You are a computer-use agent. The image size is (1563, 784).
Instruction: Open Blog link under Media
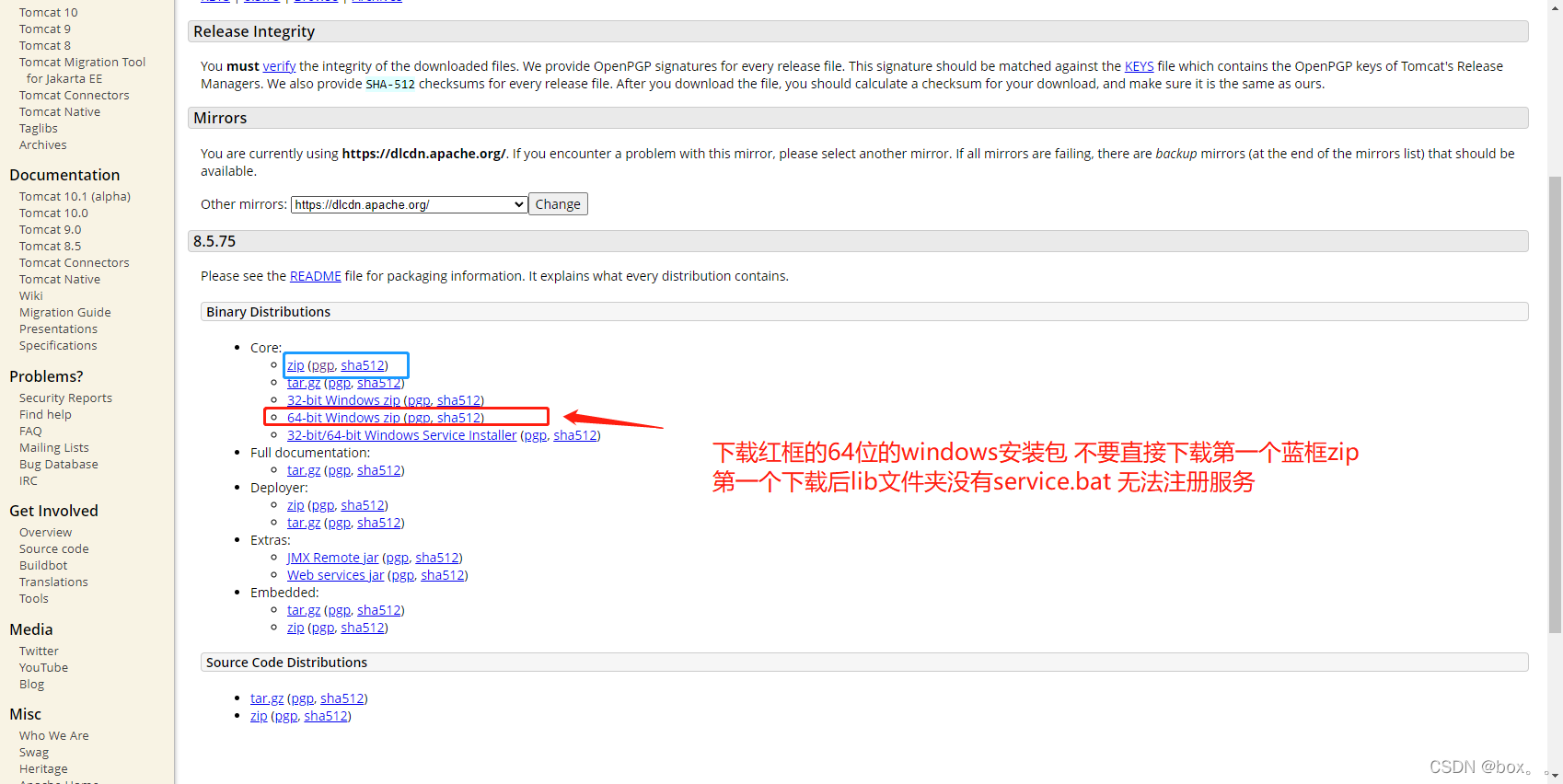coord(31,685)
